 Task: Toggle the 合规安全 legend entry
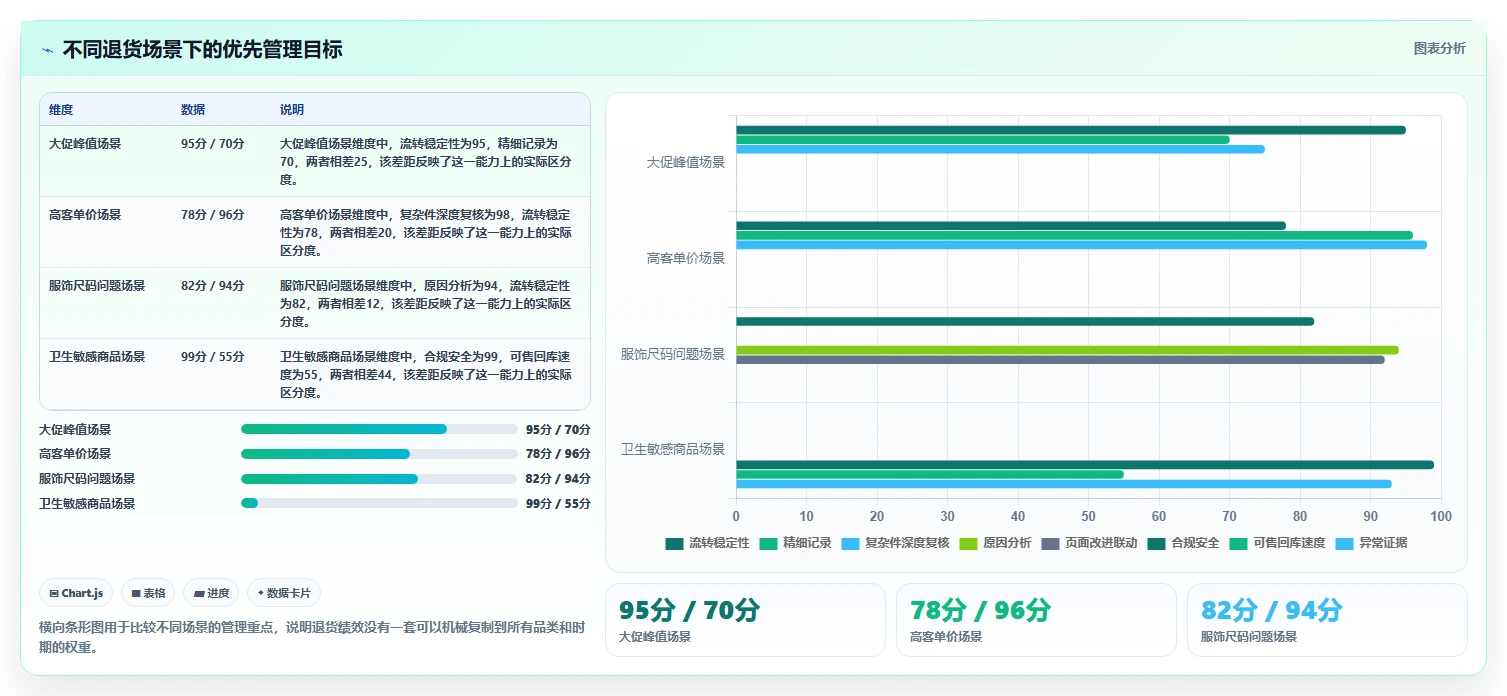[1183, 543]
